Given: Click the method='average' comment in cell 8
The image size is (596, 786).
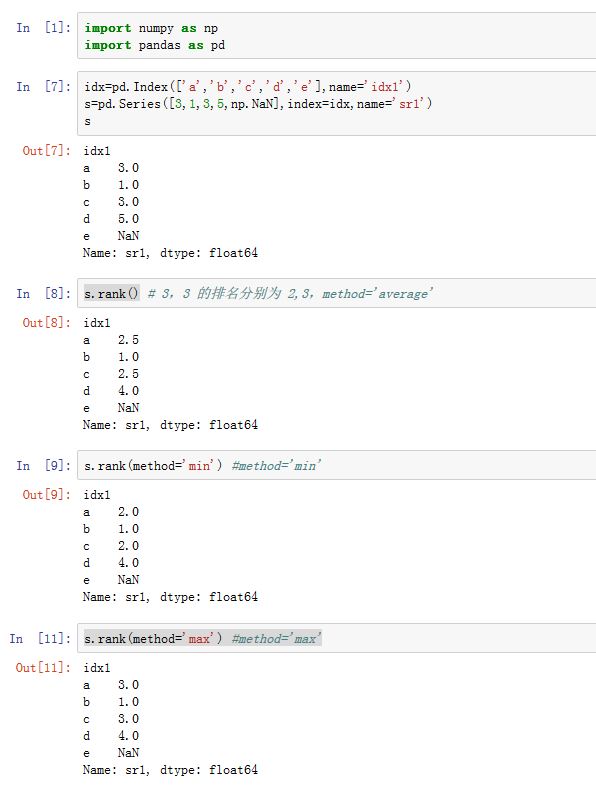Looking at the screenshot, I should coord(377,294).
